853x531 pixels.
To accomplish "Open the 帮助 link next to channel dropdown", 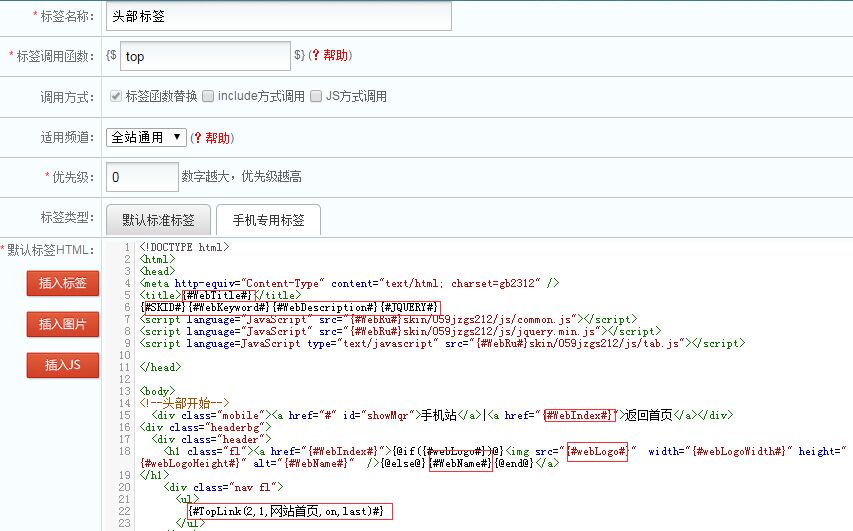I will click(x=217, y=138).
